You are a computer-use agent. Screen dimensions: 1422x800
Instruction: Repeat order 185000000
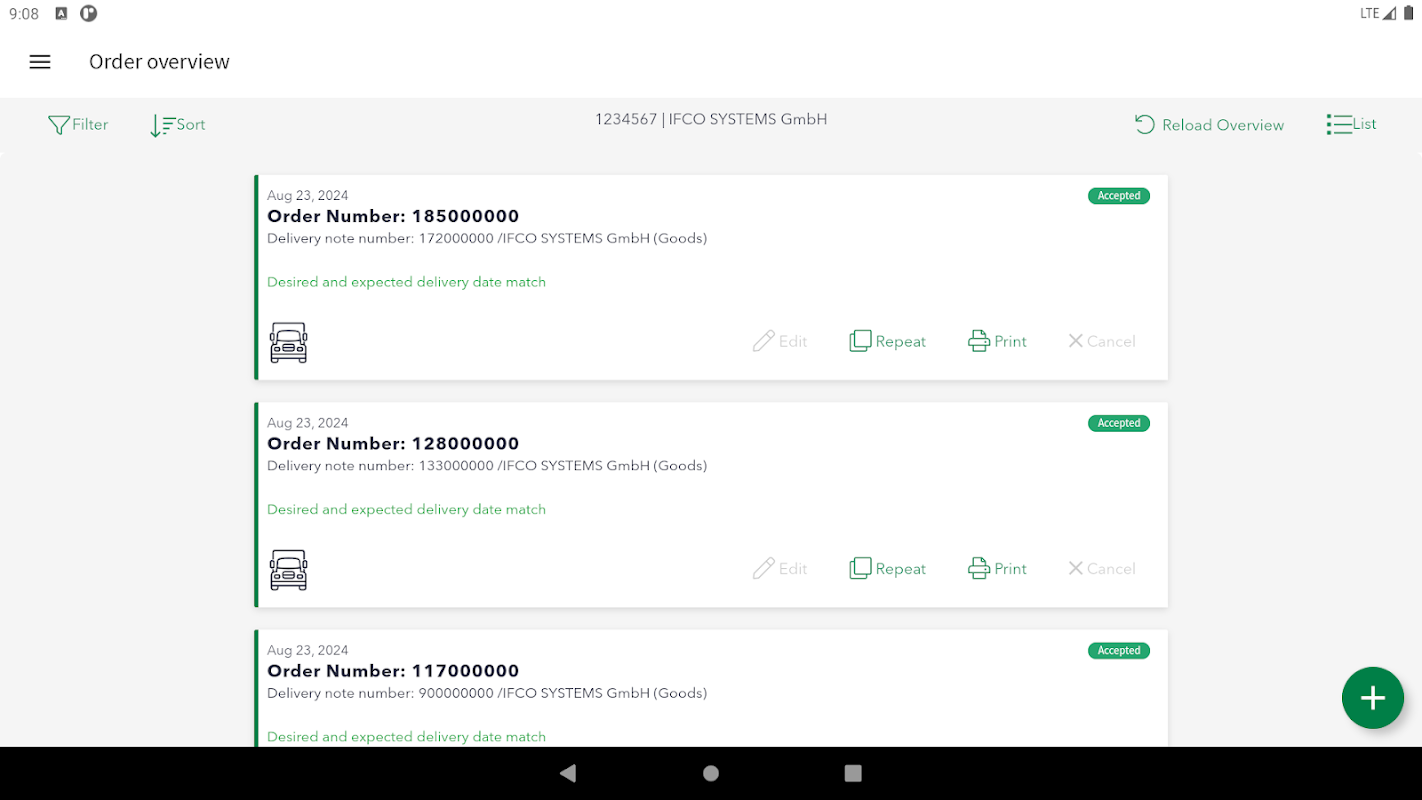click(888, 341)
